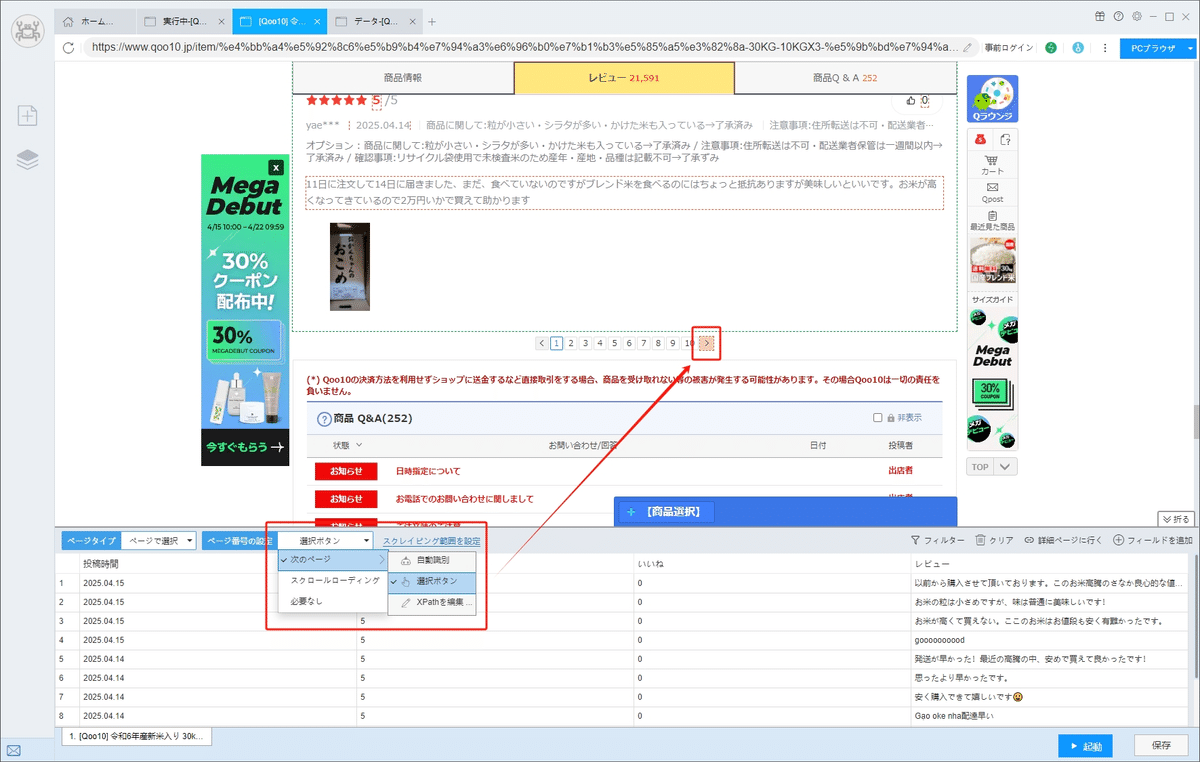Click the Mega Debut 今すぐもらう banner
The image size is (1200, 762).
[245, 446]
